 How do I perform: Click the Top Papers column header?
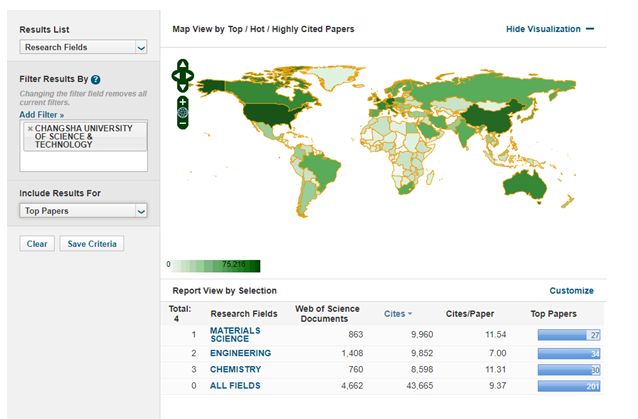[553, 314]
